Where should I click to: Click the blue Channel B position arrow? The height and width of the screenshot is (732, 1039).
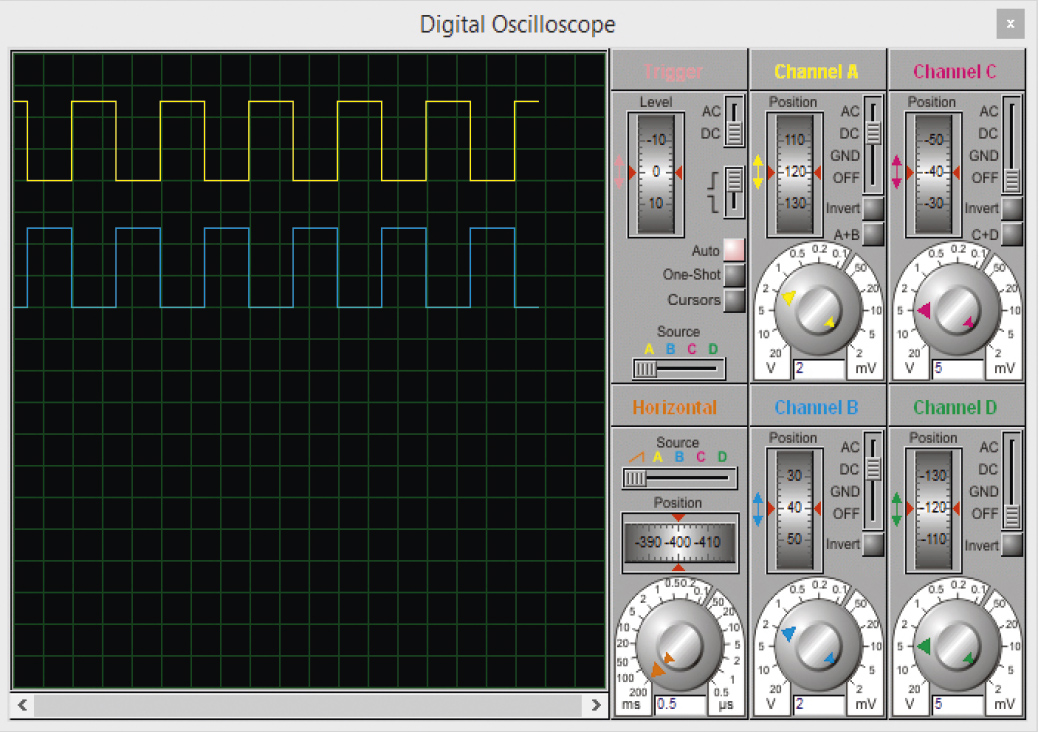758,509
